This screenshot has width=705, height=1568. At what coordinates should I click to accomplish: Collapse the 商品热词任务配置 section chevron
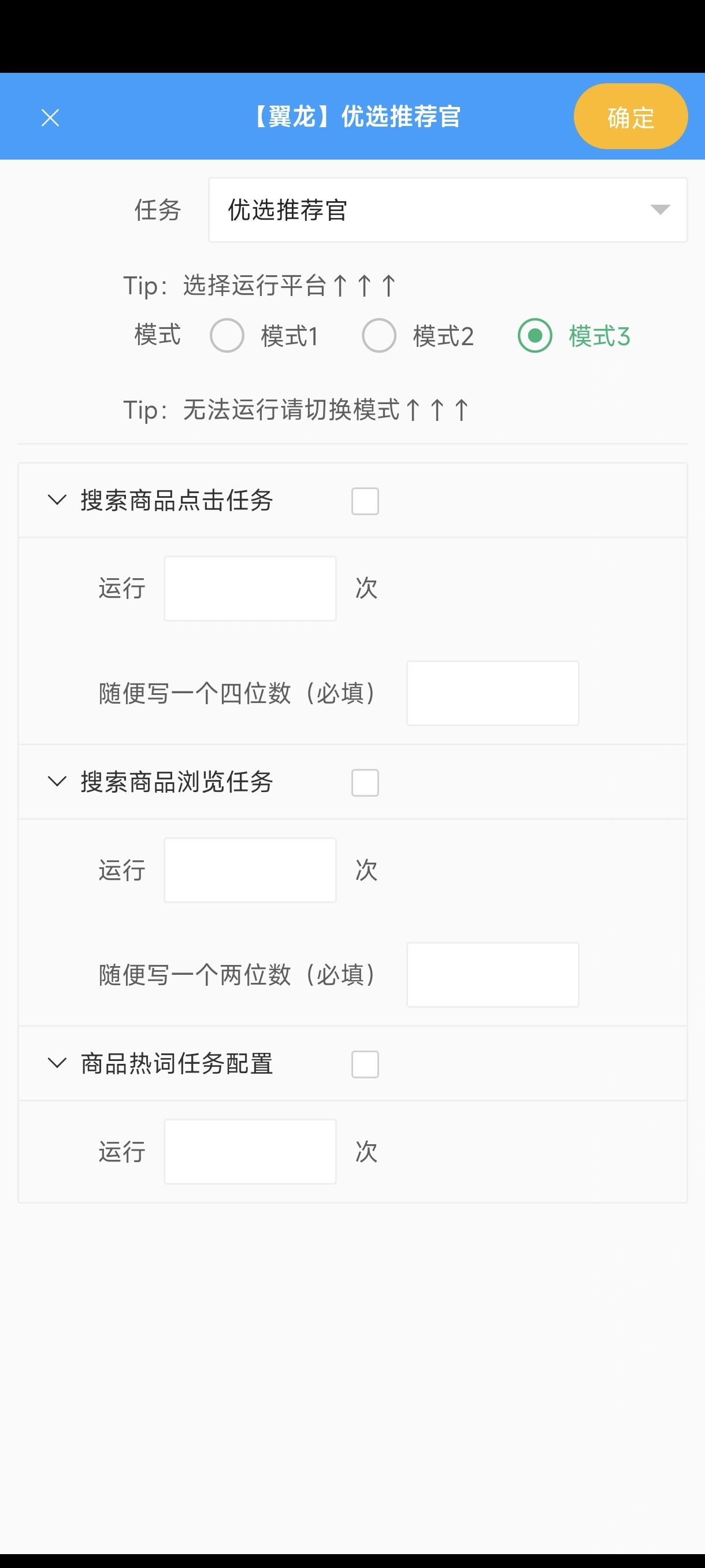57,1064
